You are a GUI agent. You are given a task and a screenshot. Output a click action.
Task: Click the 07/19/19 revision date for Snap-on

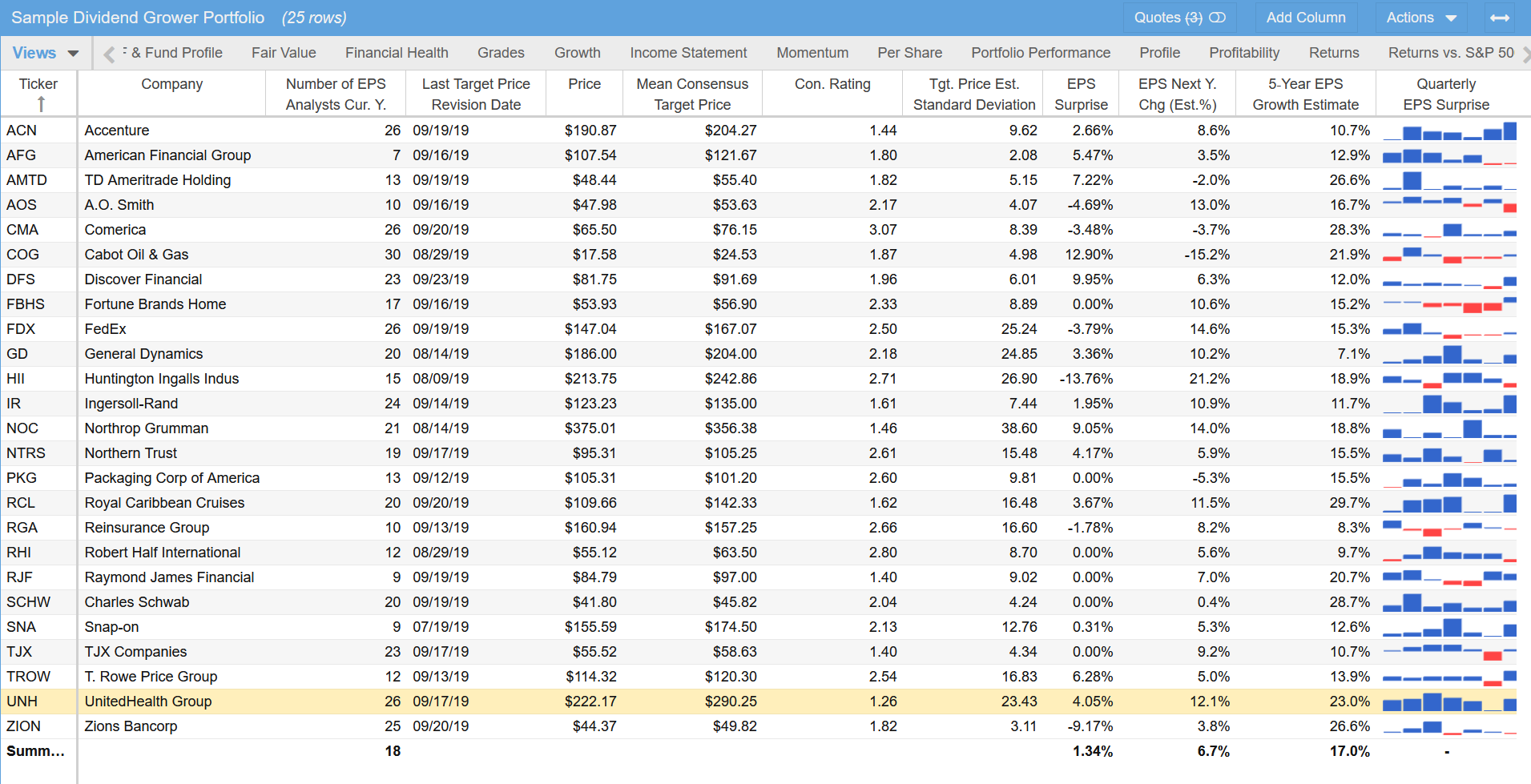click(x=441, y=627)
